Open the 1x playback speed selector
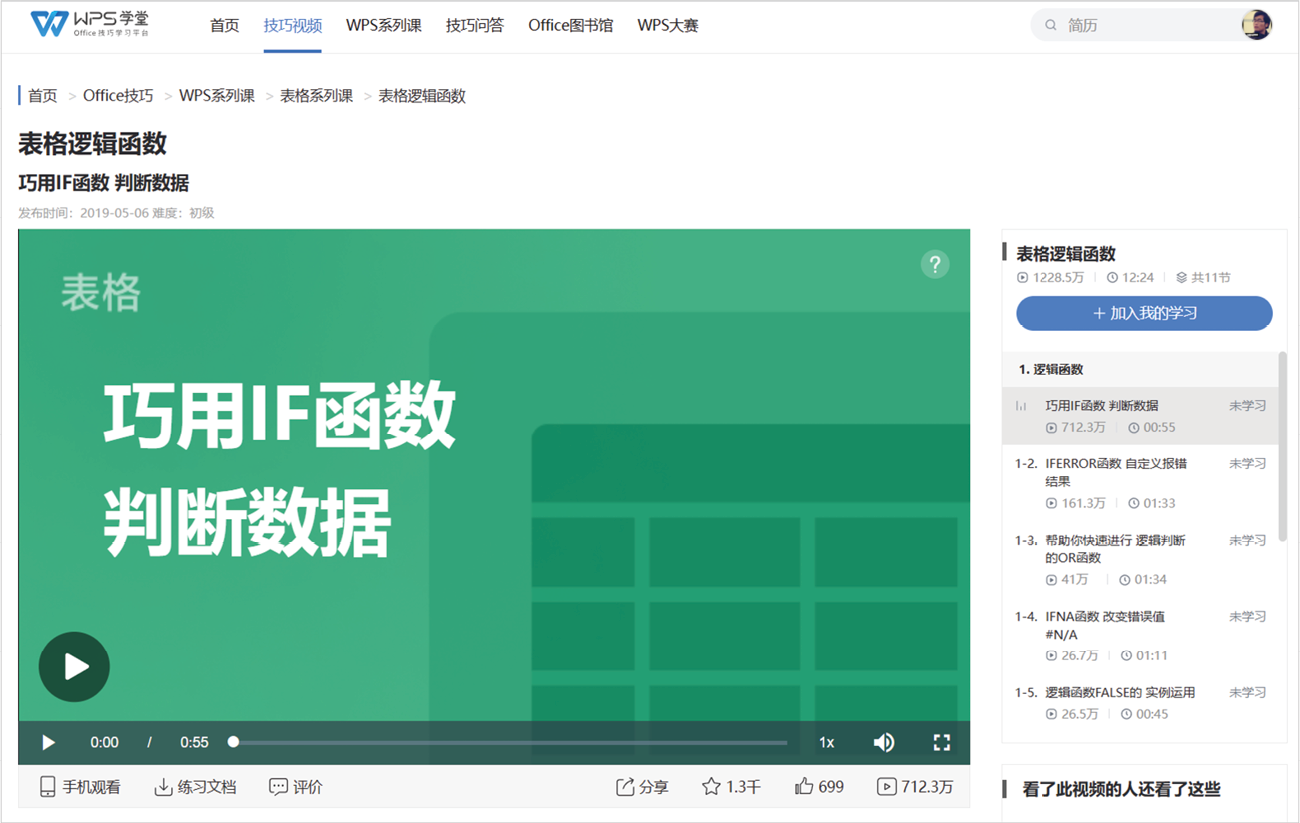Screen dimensions: 1300x823 826,742
